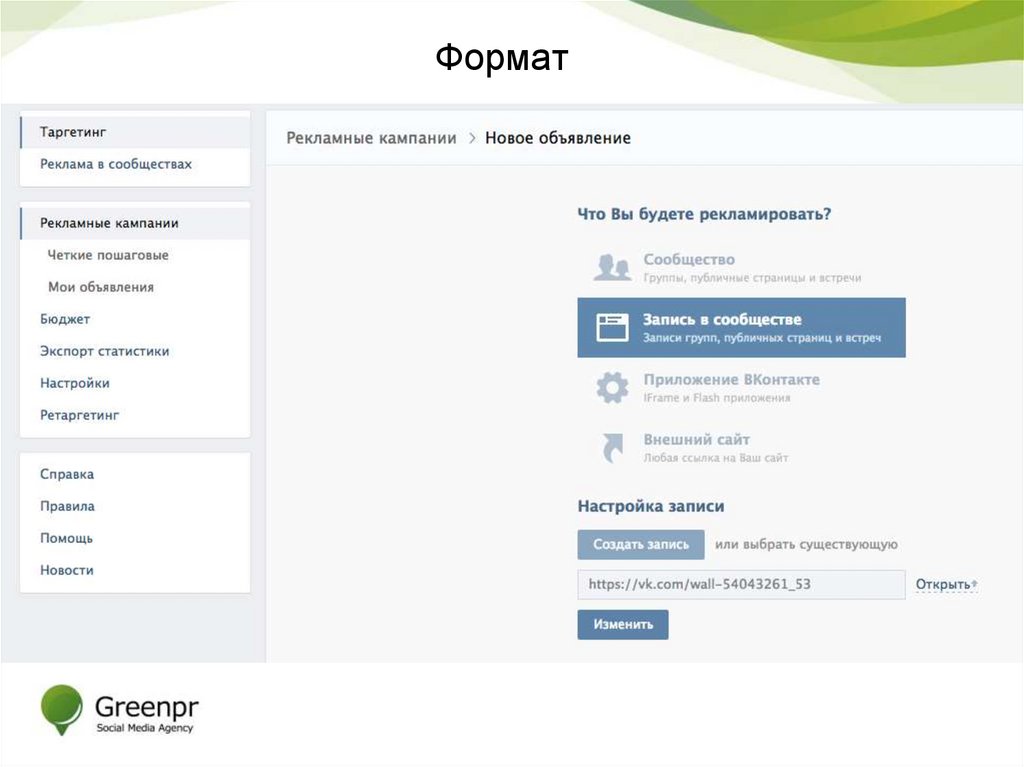Image resolution: width=1024 pixels, height=767 pixels.
Task: Open the Таргетинг section
Action: click(x=65, y=131)
